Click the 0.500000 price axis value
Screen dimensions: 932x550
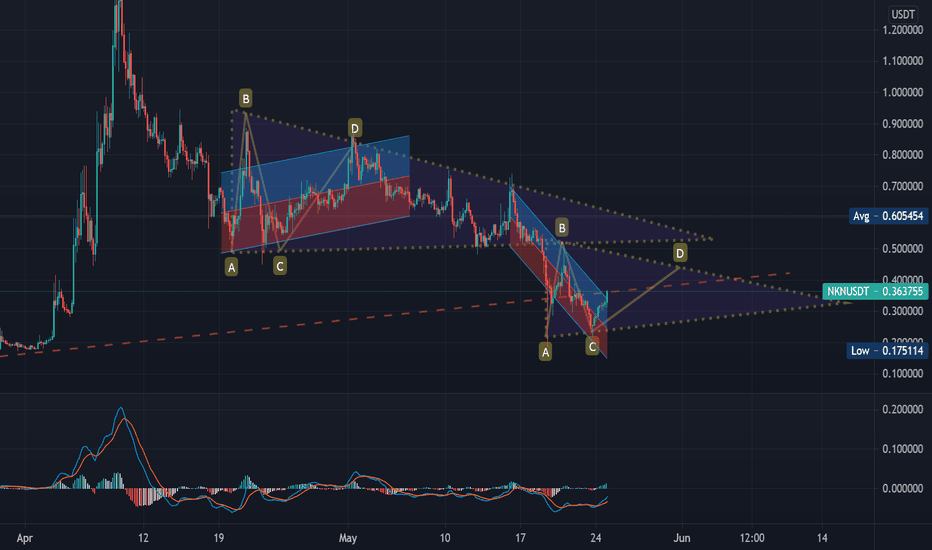tap(903, 249)
